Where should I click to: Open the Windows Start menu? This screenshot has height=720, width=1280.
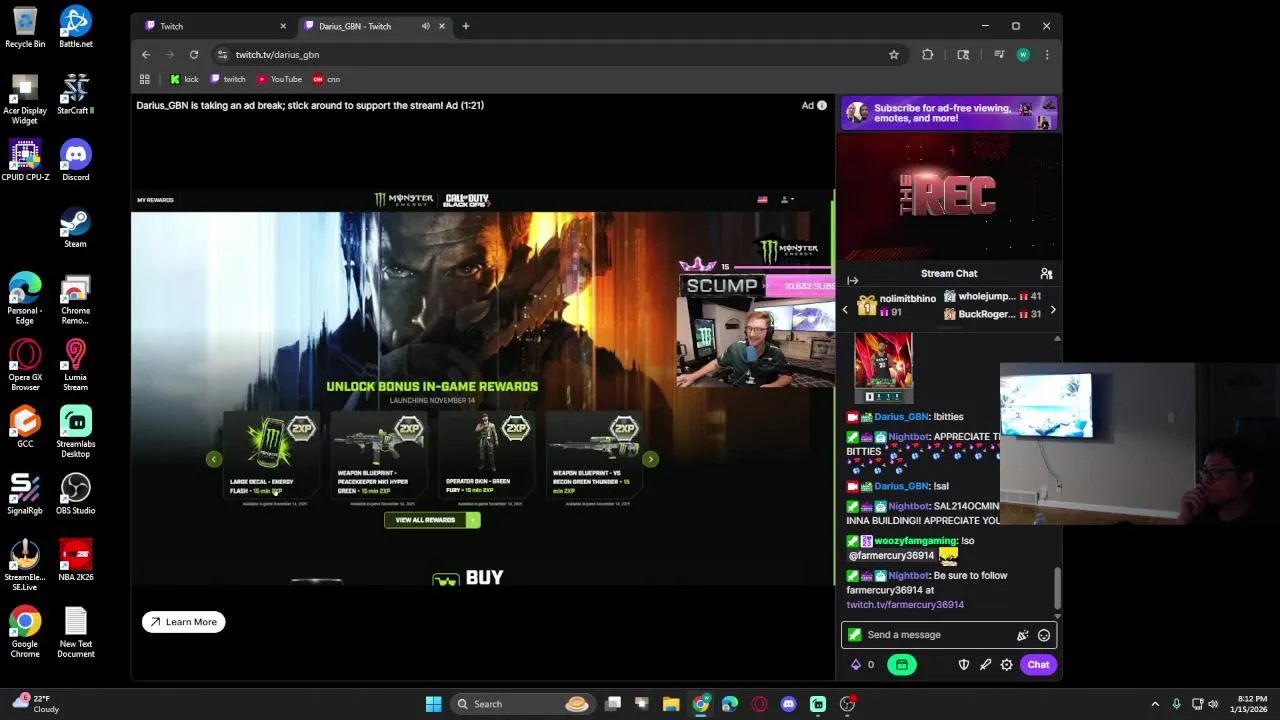434,704
